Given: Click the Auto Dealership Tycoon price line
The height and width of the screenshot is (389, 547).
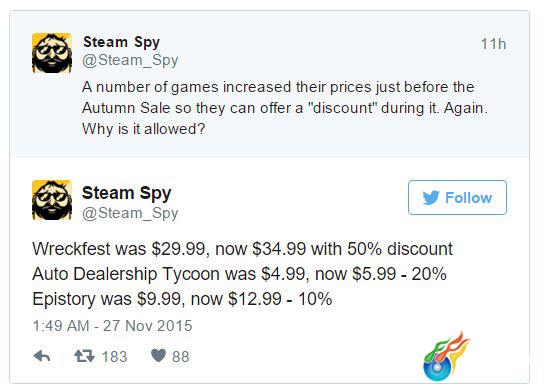Looking at the screenshot, I should tap(239, 274).
